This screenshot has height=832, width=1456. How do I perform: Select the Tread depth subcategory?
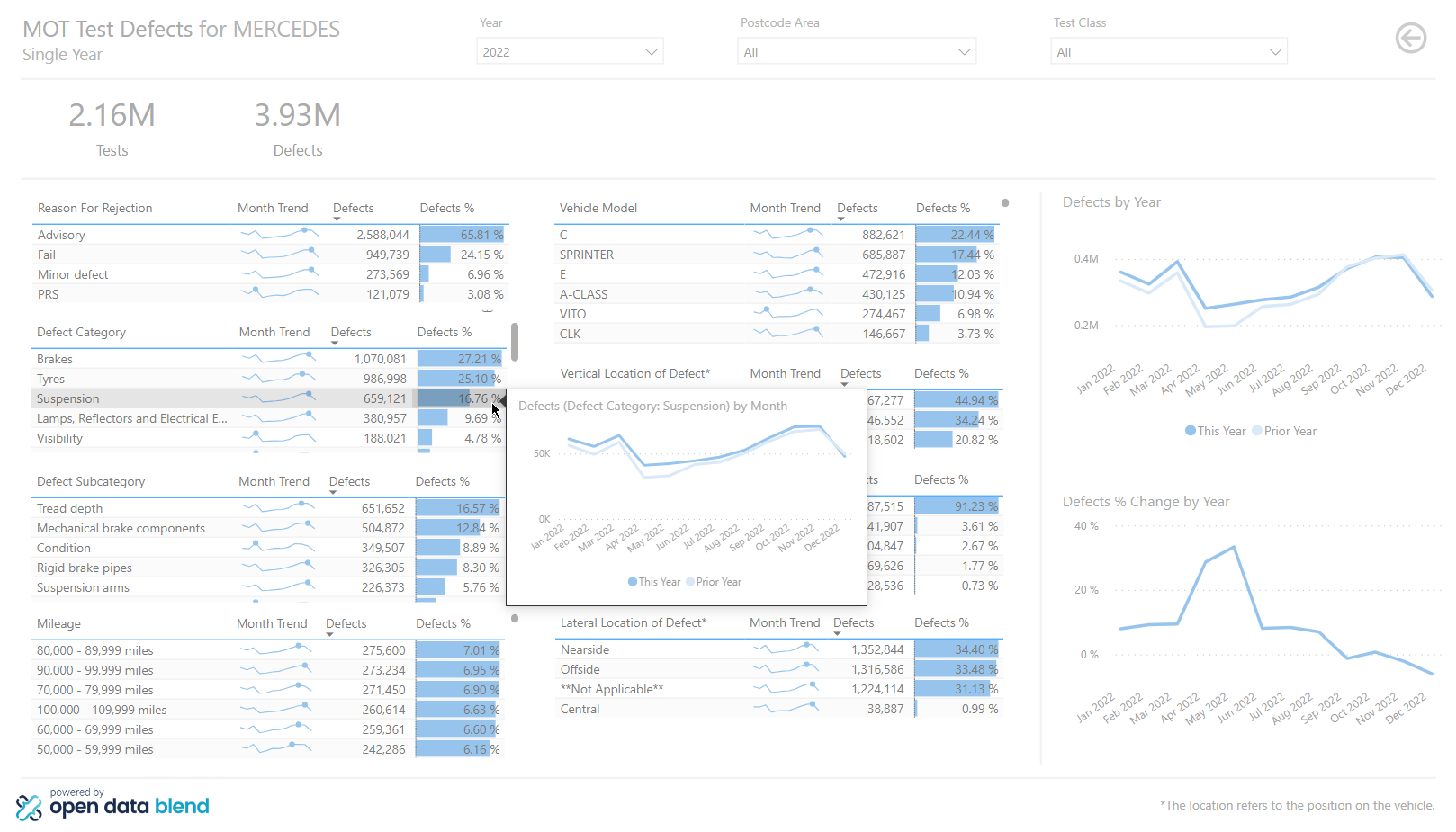pos(268,508)
